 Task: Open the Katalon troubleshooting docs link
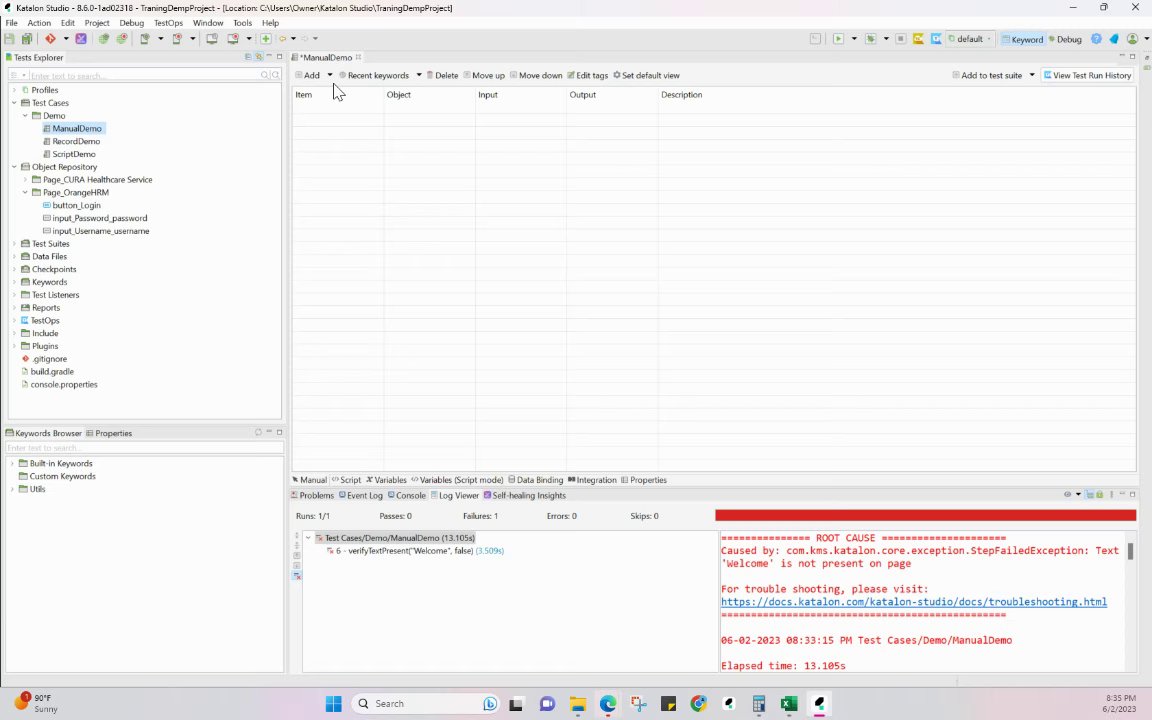tap(913, 602)
